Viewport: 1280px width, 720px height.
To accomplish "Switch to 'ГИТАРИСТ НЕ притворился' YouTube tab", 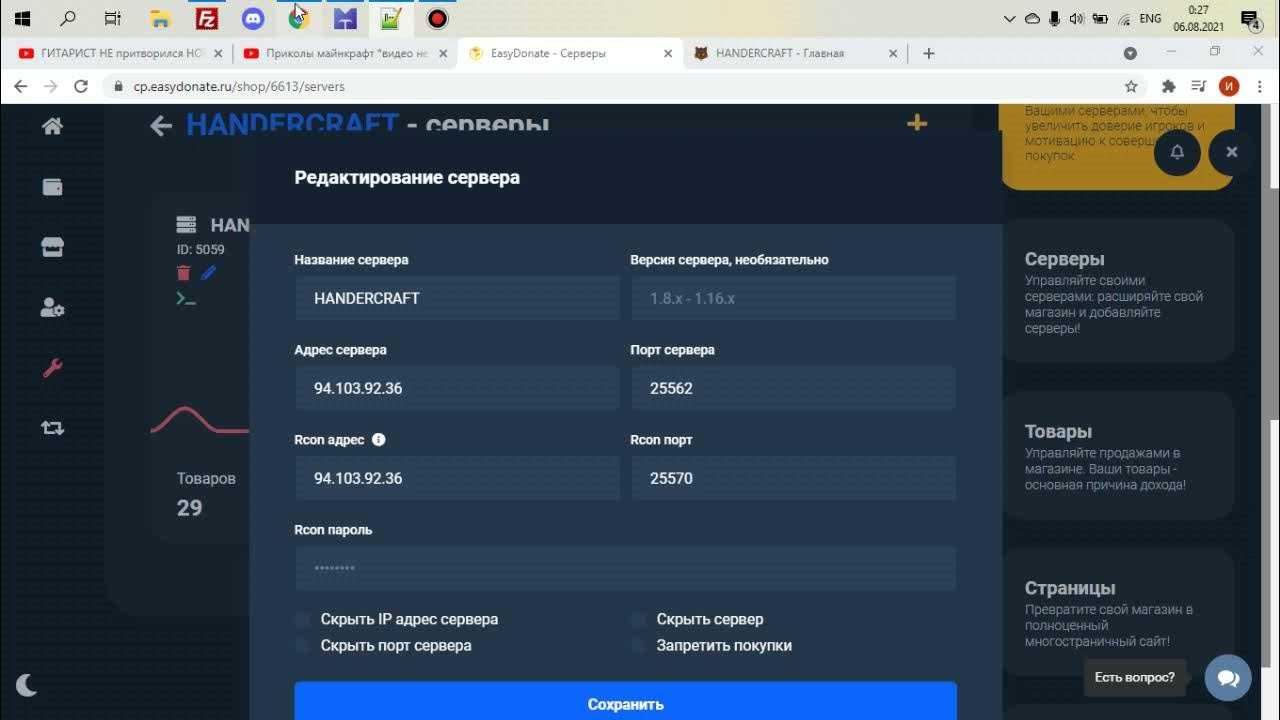I will tap(120, 53).
